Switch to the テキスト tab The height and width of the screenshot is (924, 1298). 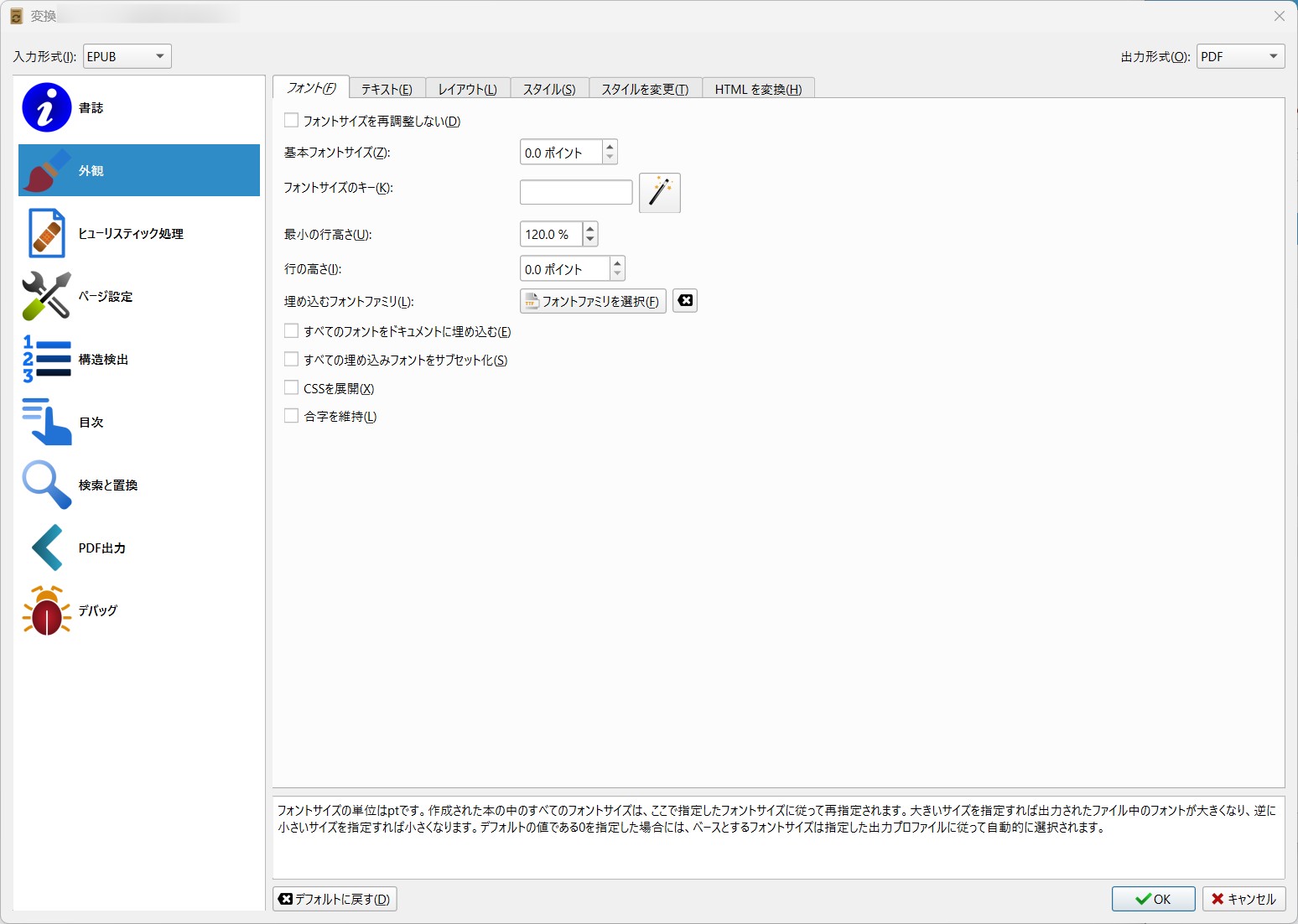coord(387,89)
